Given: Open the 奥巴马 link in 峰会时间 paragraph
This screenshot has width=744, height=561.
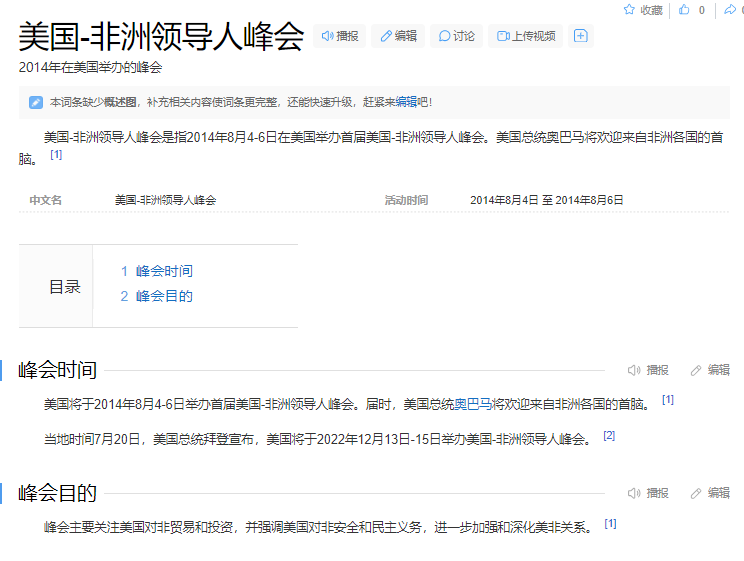Looking at the screenshot, I should pyautogui.click(x=473, y=404).
